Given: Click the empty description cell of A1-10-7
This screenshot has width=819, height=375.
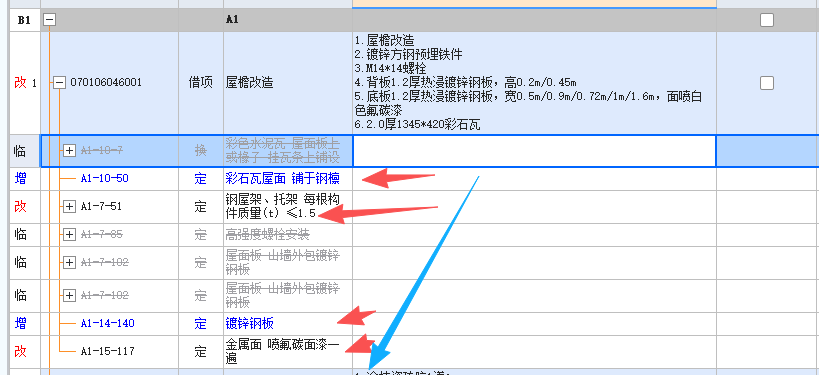Looking at the screenshot, I should (534, 151).
